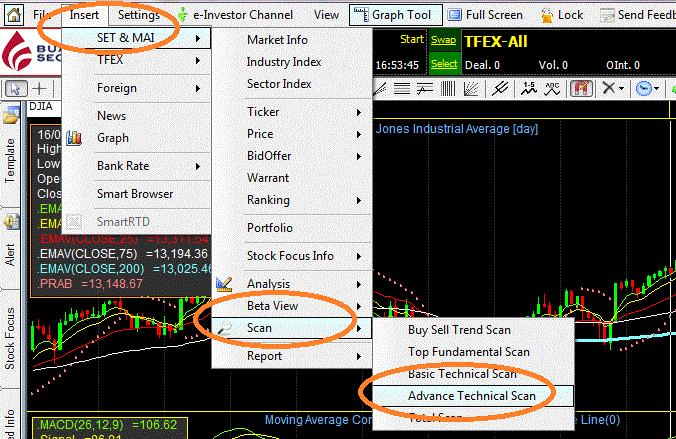This screenshot has height=439, width=676.
Task: Select the Andrews pitchfork tool
Action: (500, 89)
